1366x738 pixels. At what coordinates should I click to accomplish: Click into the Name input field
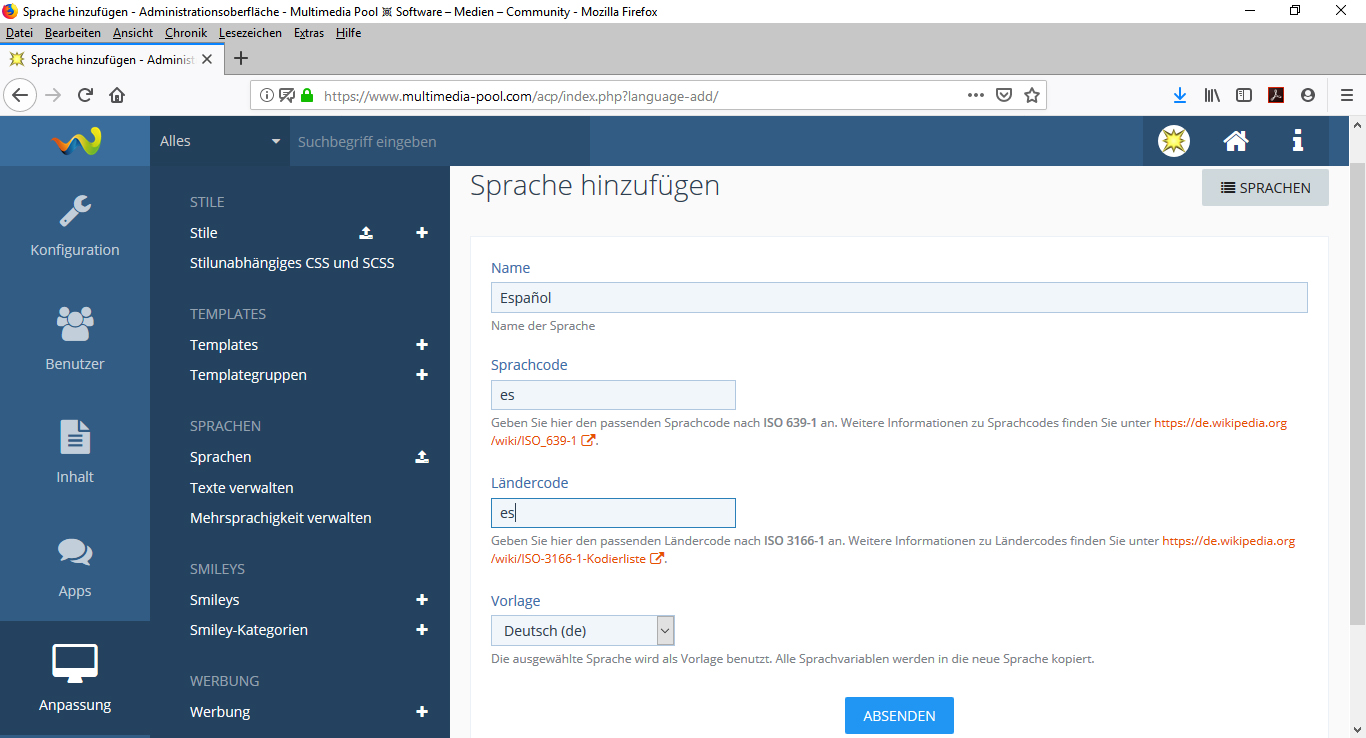pyautogui.click(x=899, y=298)
